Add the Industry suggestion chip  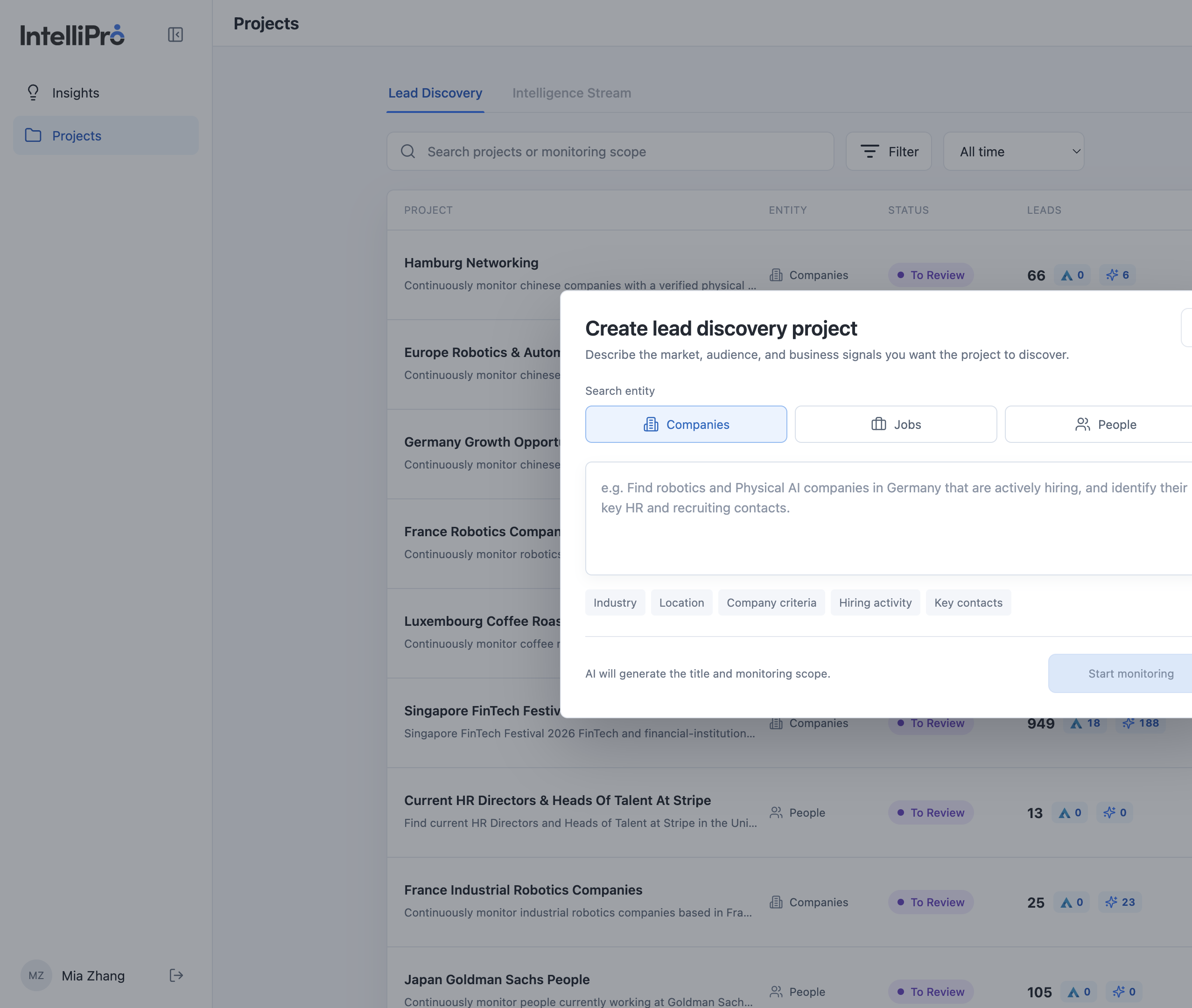[x=615, y=603]
